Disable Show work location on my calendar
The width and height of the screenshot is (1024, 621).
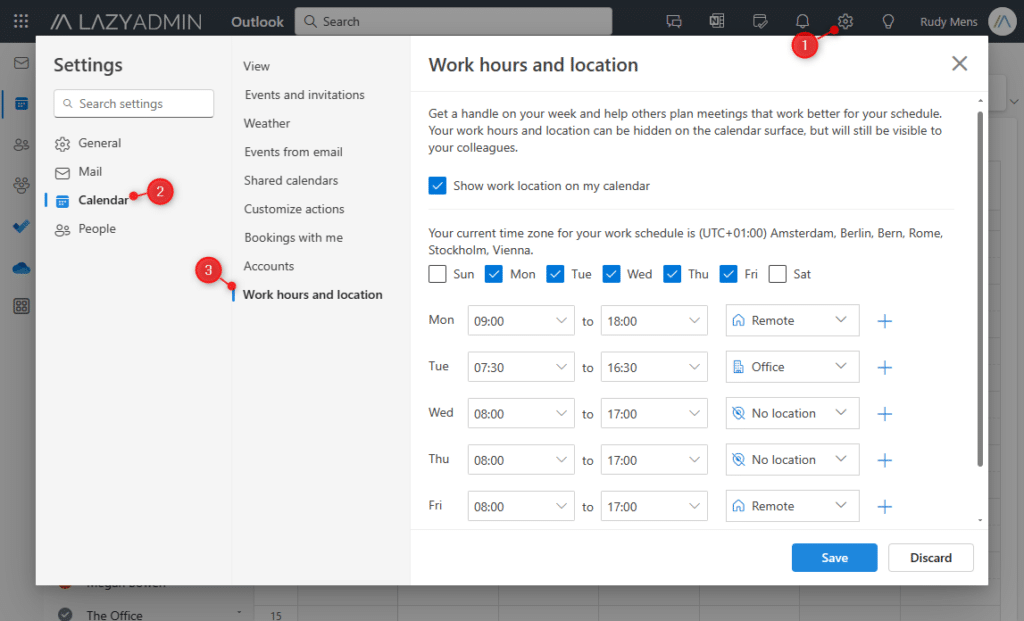437,185
